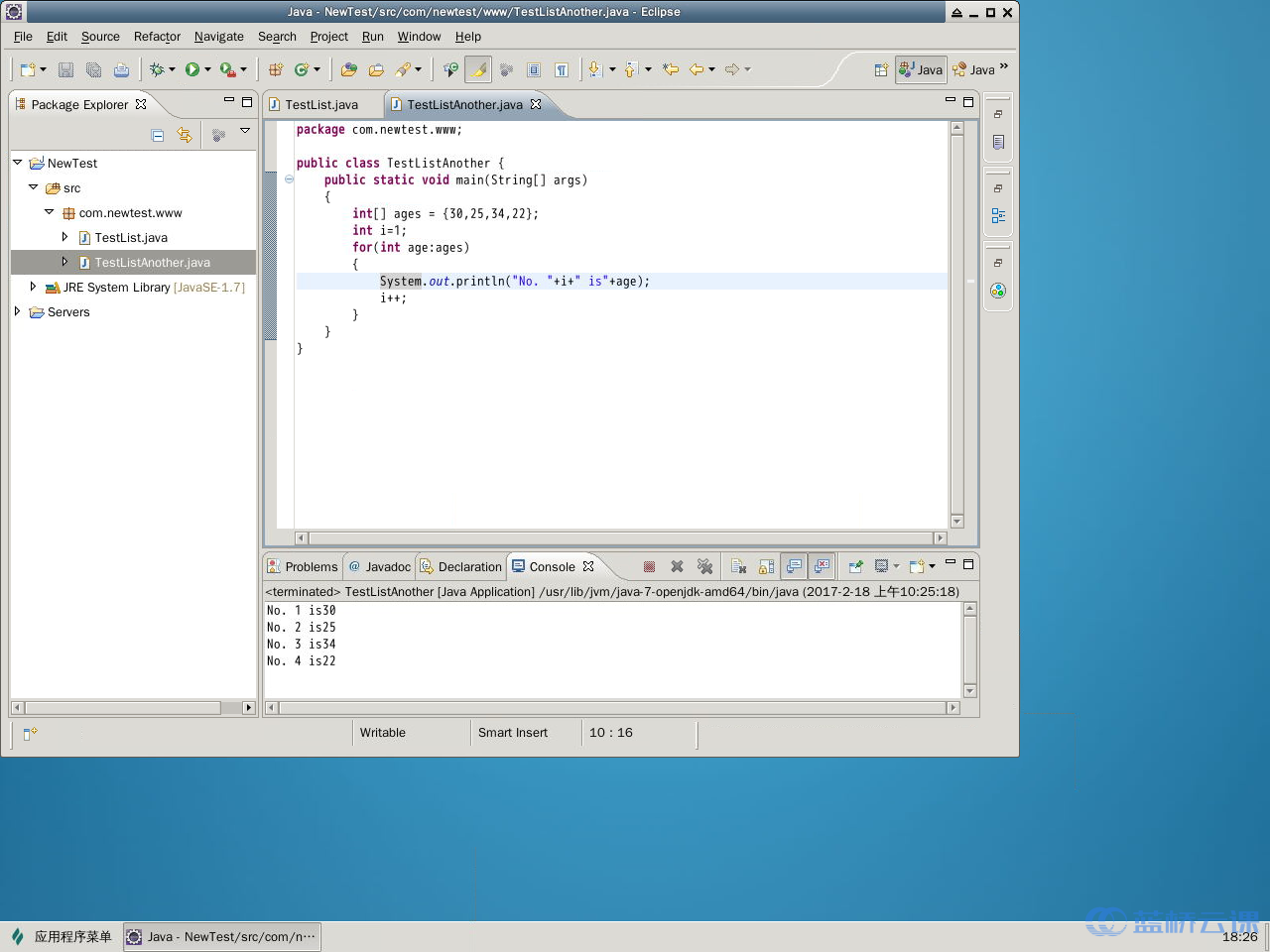
Task: Expand the Servers project node
Action: (x=17, y=311)
